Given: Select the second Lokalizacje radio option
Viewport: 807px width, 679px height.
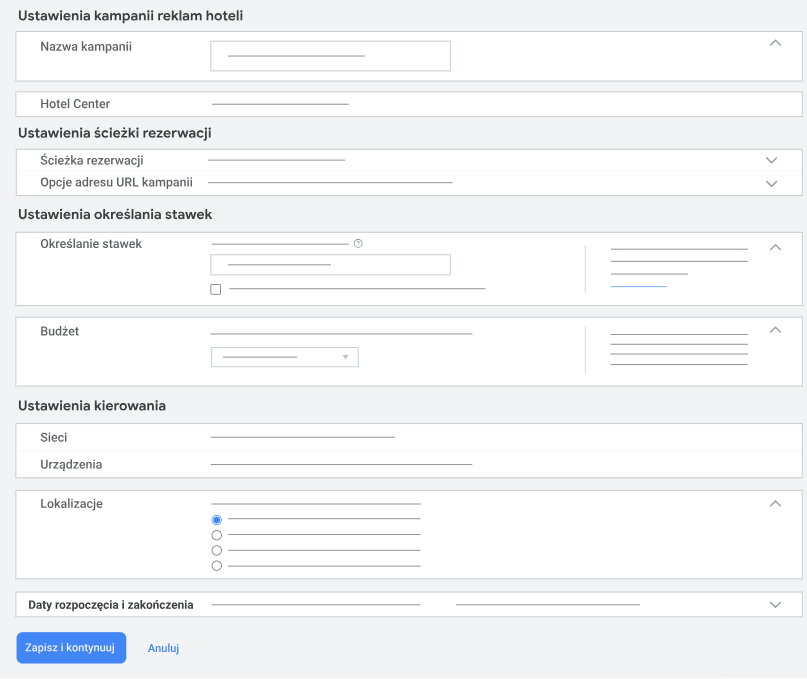Looking at the screenshot, I should (x=217, y=535).
